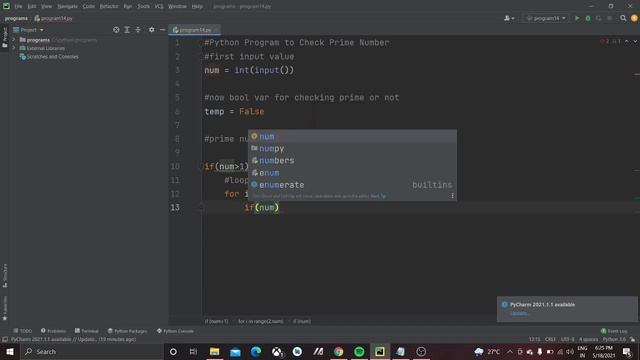The image size is (640, 360).
Task: Choose 'numpy' in the autocomplete popup
Action: (352, 149)
